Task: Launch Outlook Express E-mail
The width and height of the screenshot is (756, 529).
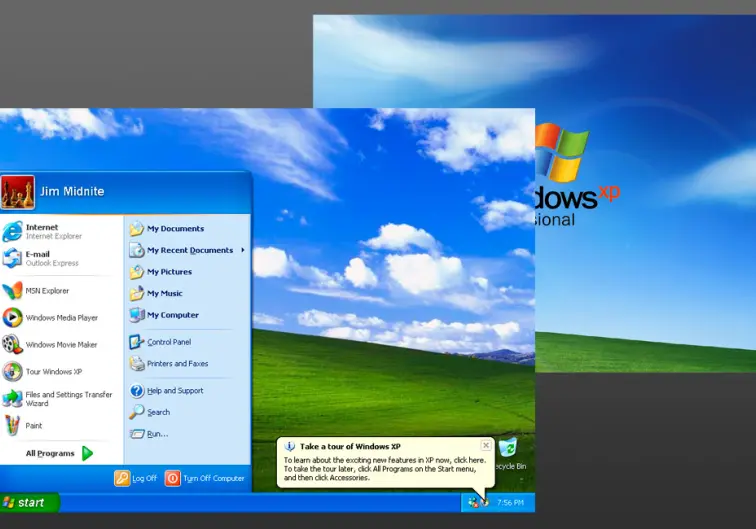Action: (x=40, y=259)
